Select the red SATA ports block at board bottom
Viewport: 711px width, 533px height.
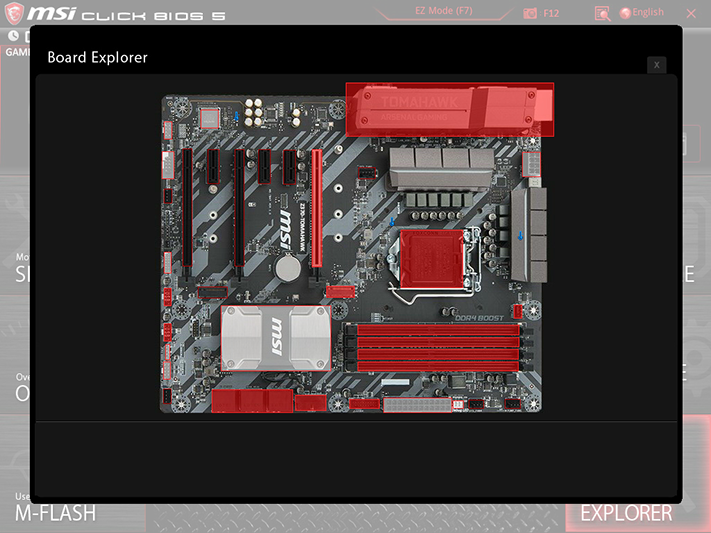(x=252, y=401)
